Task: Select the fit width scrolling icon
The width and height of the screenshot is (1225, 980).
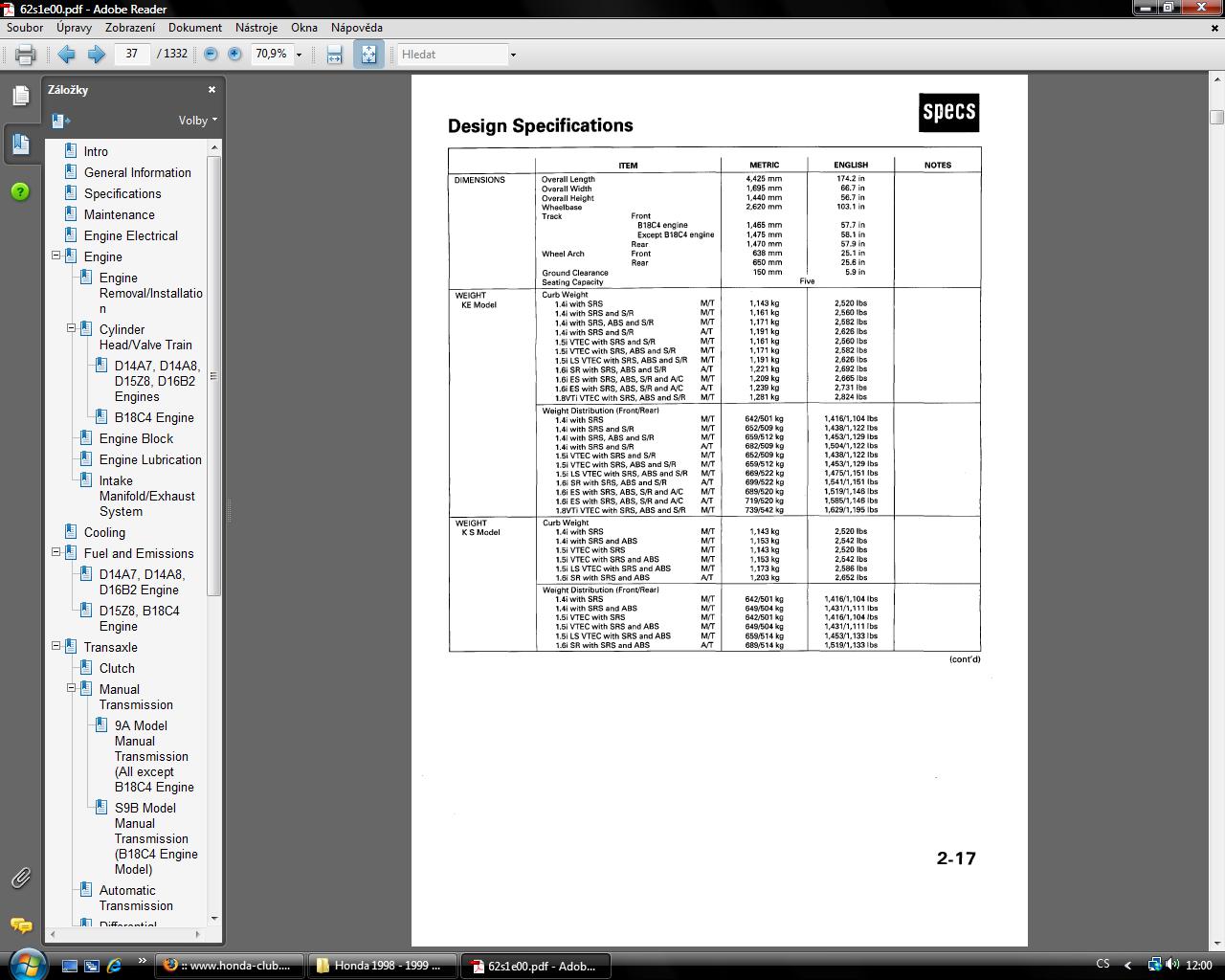Action: click(334, 55)
